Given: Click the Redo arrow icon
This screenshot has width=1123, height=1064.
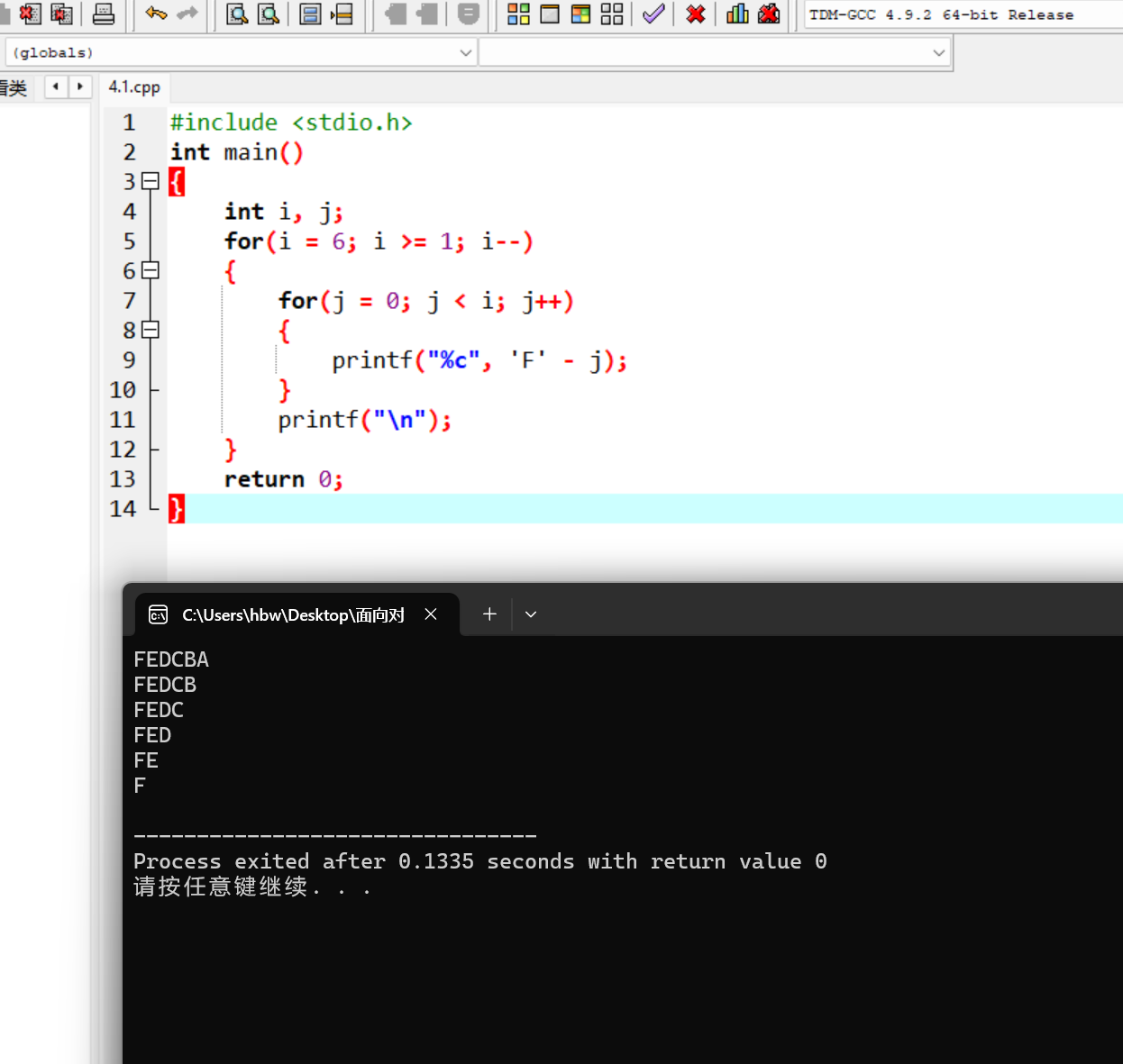Looking at the screenshot, I should click(x=187, y=14).
